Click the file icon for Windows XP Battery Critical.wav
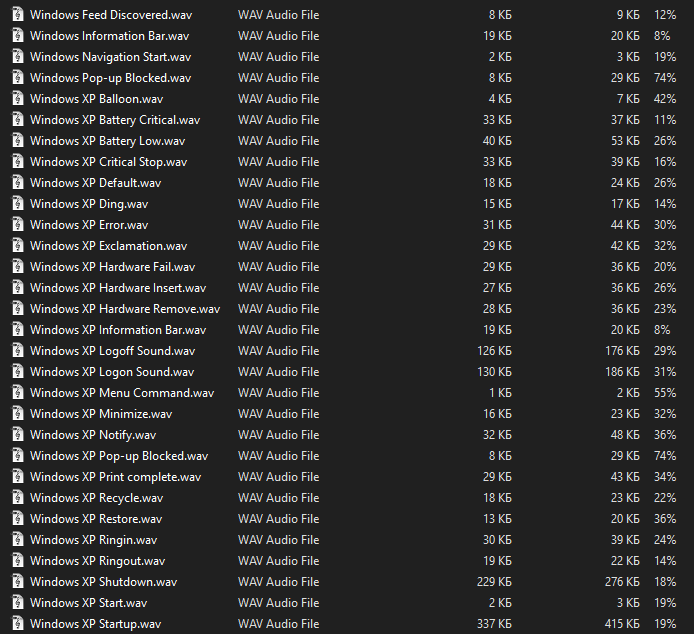The image size is (694, 634). click(x=17, y=120)
